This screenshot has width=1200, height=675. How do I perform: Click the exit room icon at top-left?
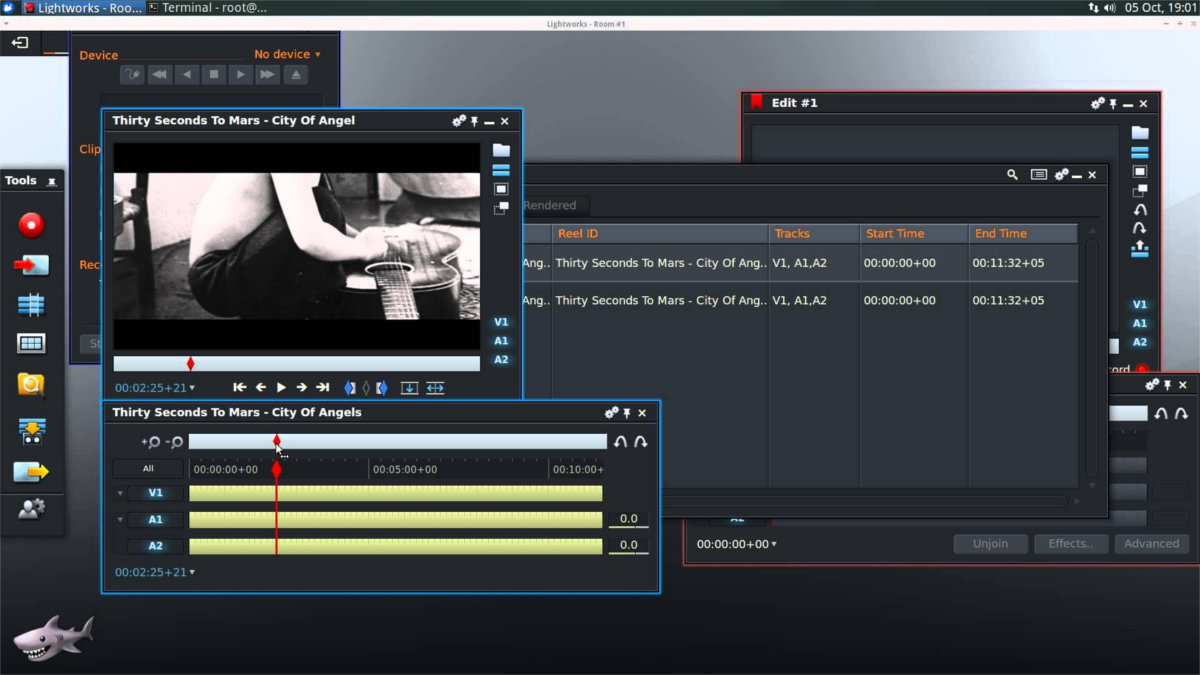[19, 43]
